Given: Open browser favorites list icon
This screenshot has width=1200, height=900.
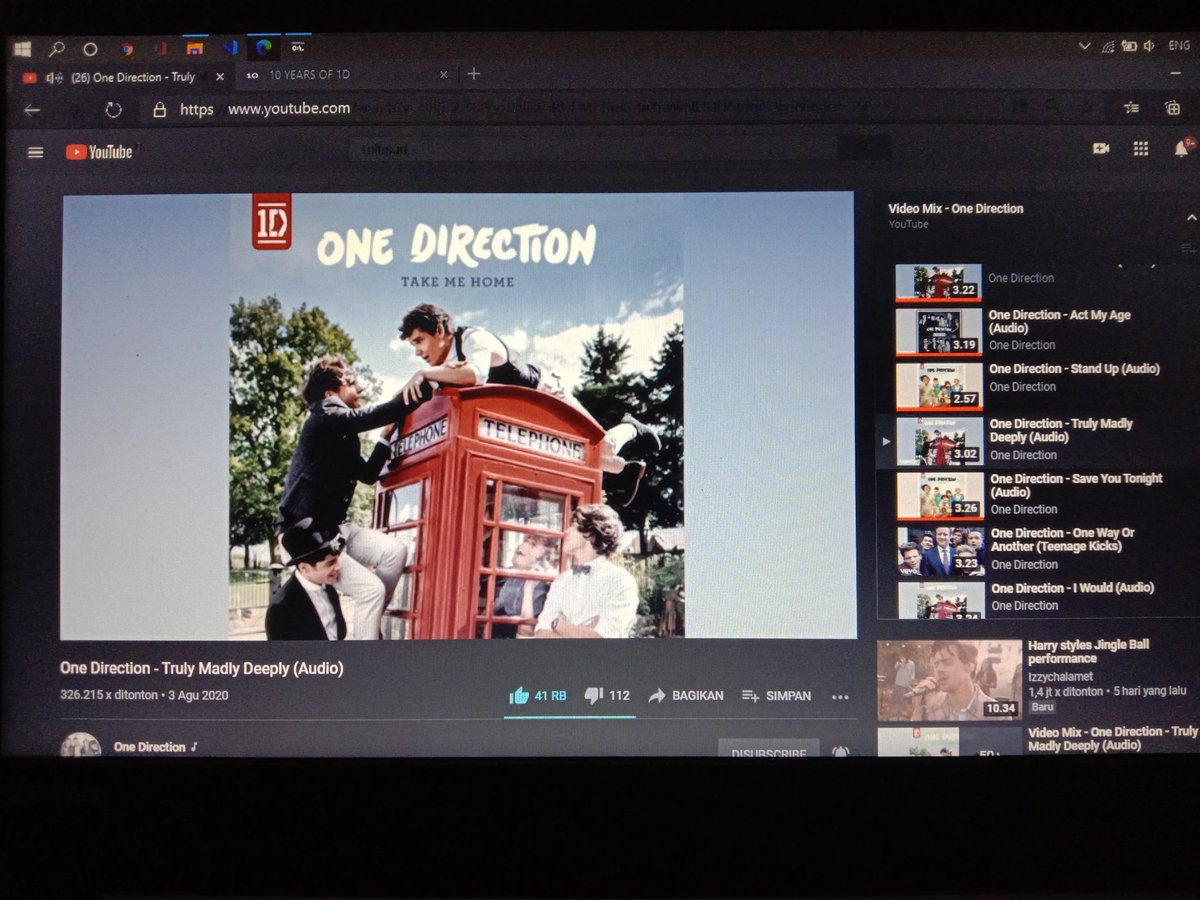Looking at the screenshot, I should point(1131,108).
